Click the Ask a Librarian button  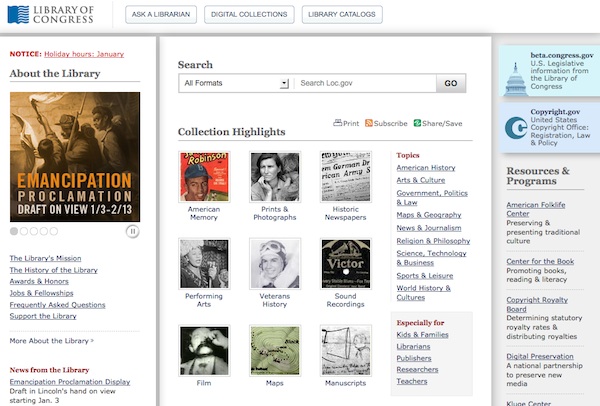160,14
